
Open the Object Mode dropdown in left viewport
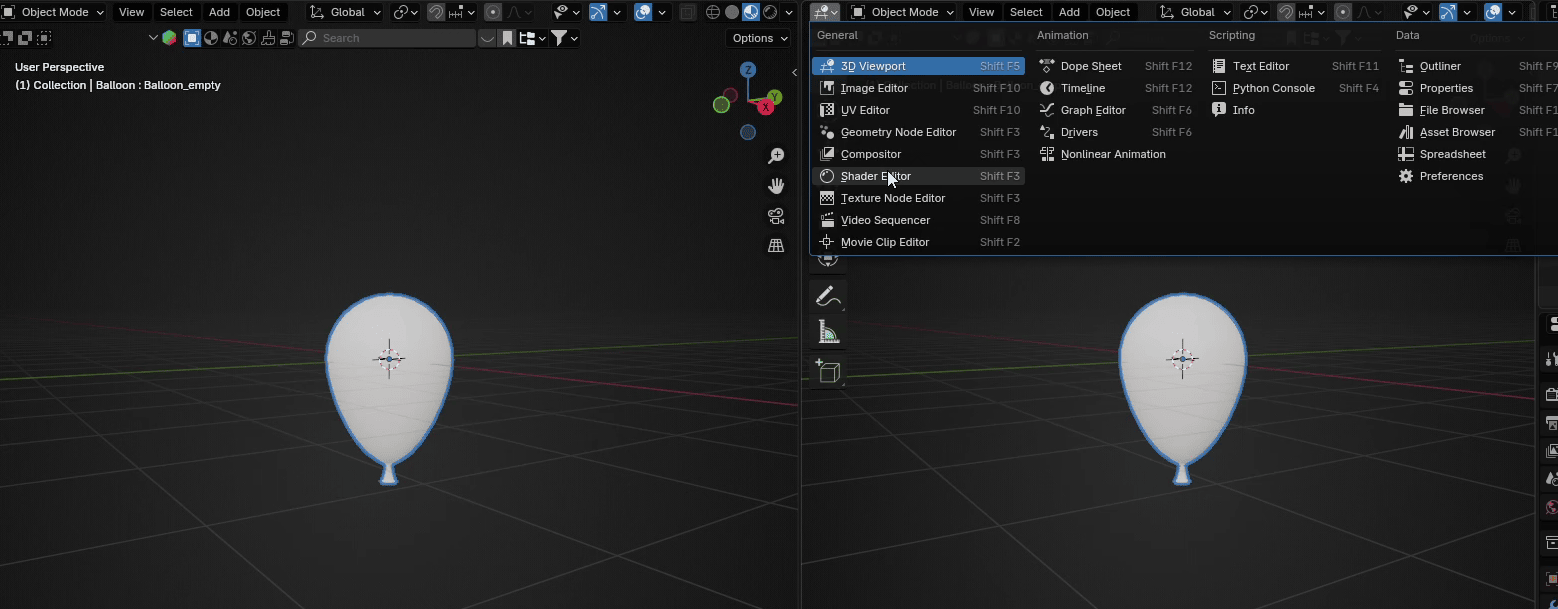pyautogui.click(x=54, y=12)
